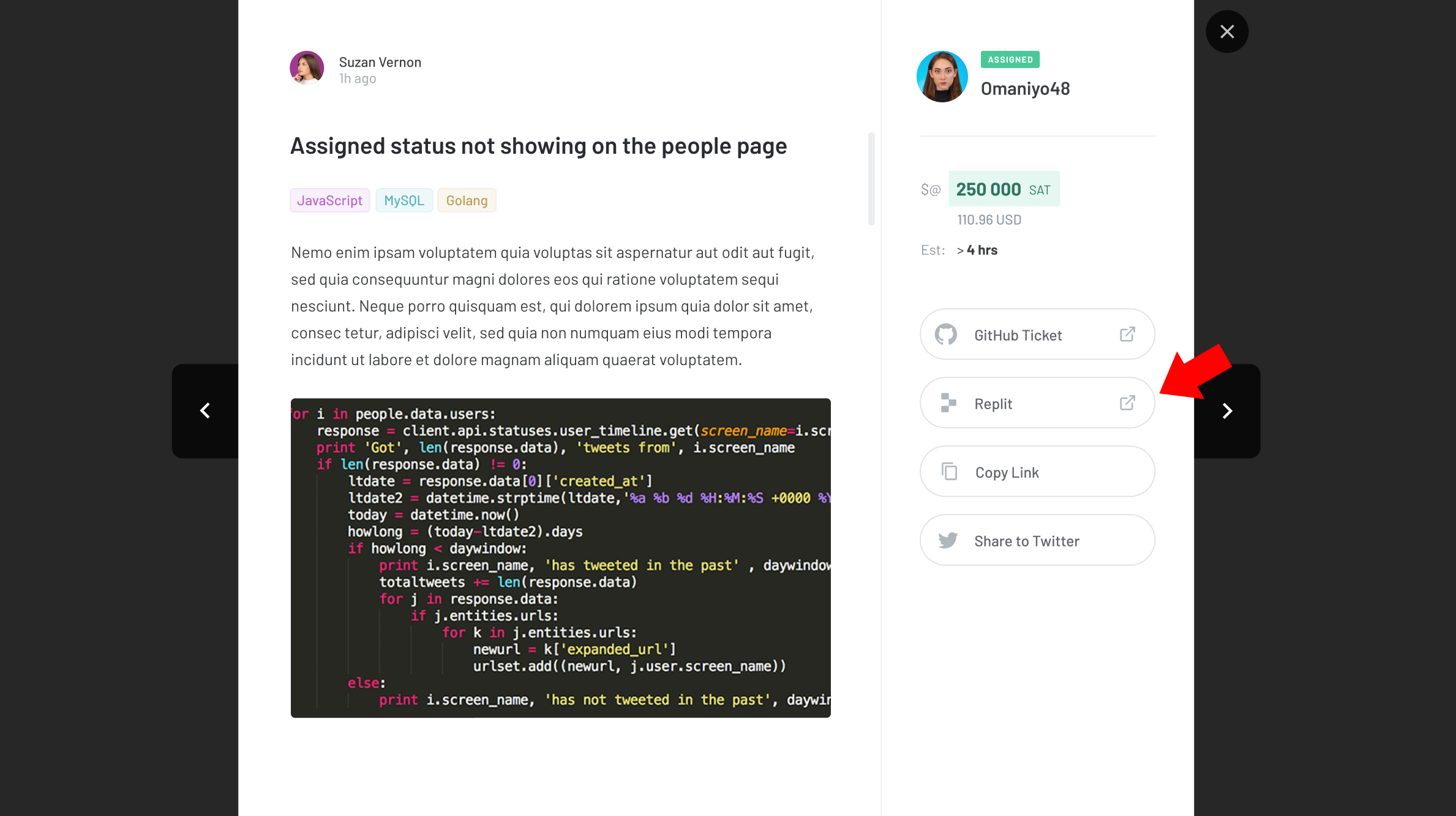Click the Omaniyo48 avatar photo
Screen dimensions: 1456x816
(942, 76)
